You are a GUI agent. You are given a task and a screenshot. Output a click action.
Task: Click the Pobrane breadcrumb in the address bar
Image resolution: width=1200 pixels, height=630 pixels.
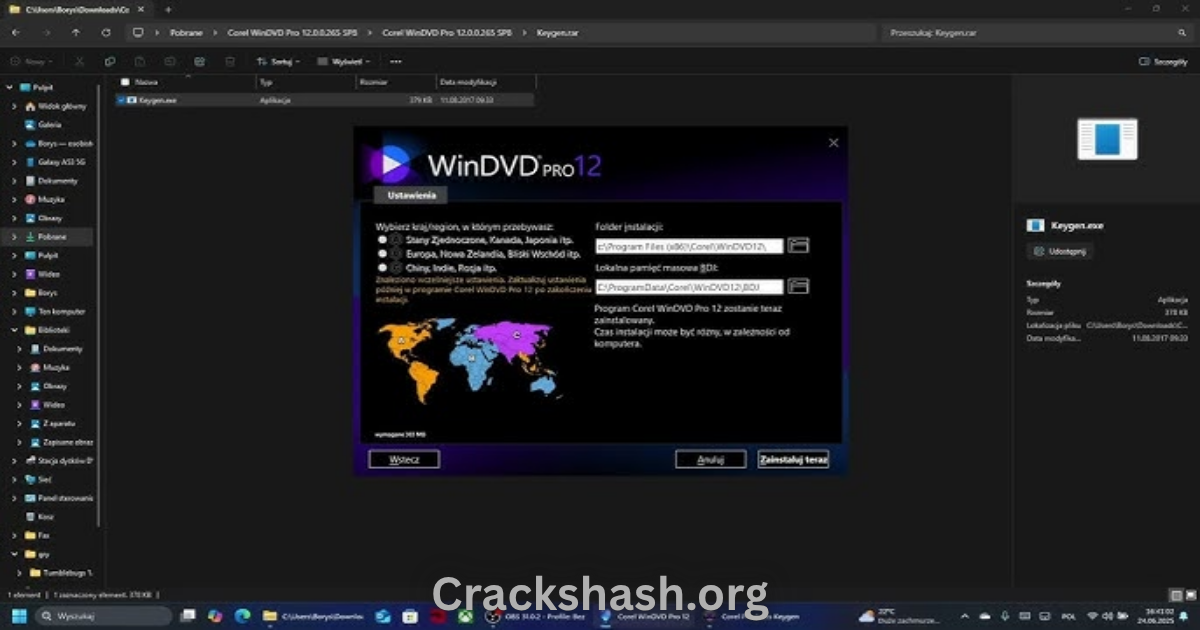[186, 32]
